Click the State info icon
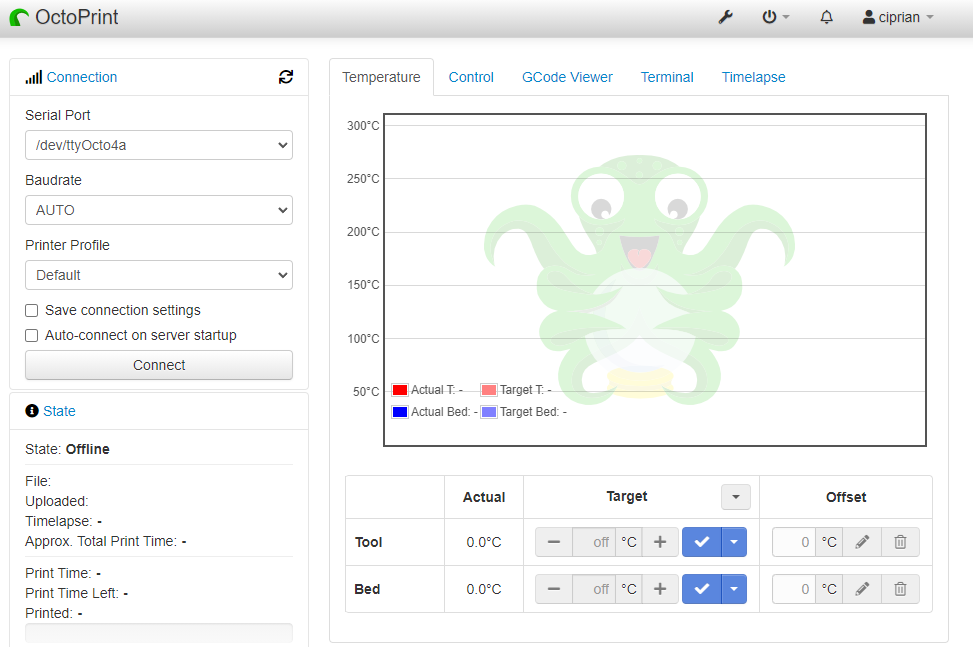This screenshot has height=647, width=973. [32, 411]
